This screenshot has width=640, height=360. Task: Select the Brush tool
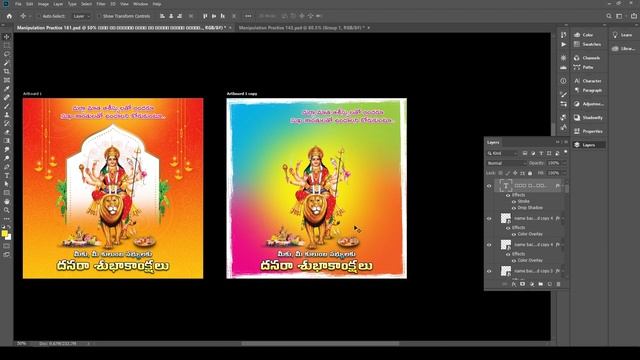click(x=7, y=106)
